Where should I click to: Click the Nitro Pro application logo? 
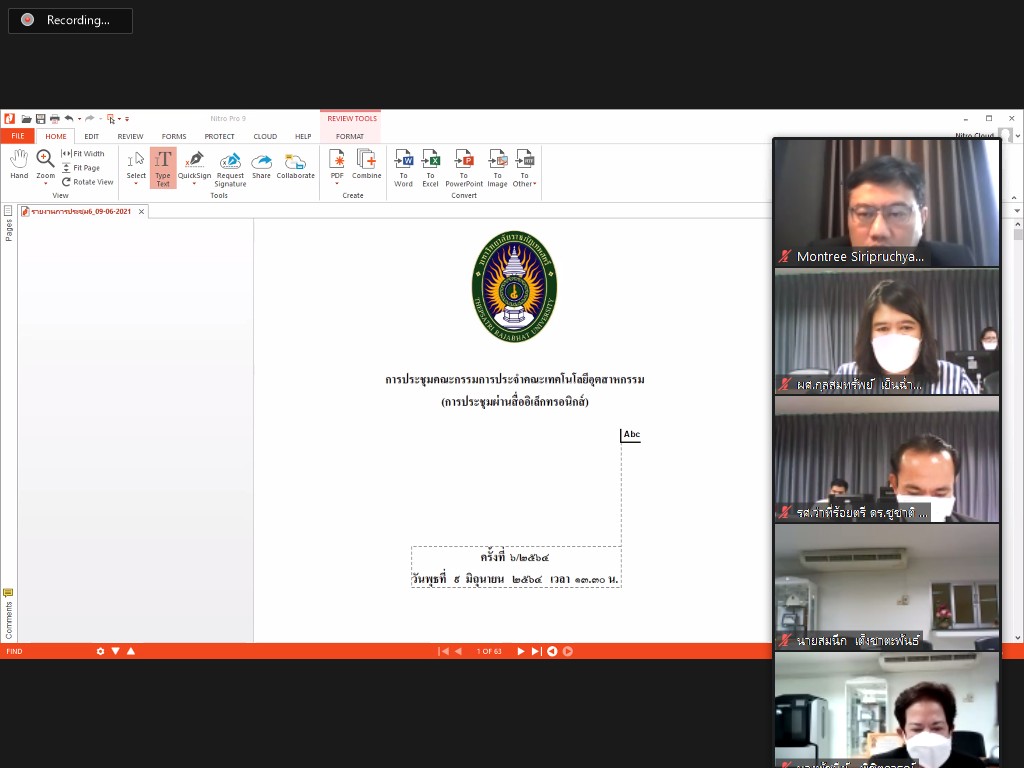pyautogui.click(x=9, y=118)
